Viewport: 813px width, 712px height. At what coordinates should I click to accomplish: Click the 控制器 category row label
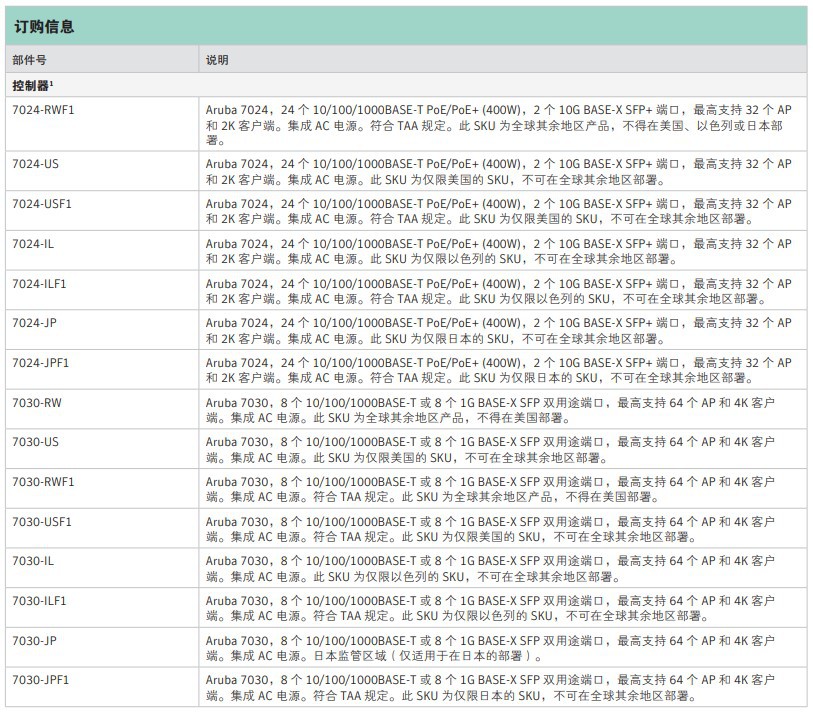click(33, 85)
